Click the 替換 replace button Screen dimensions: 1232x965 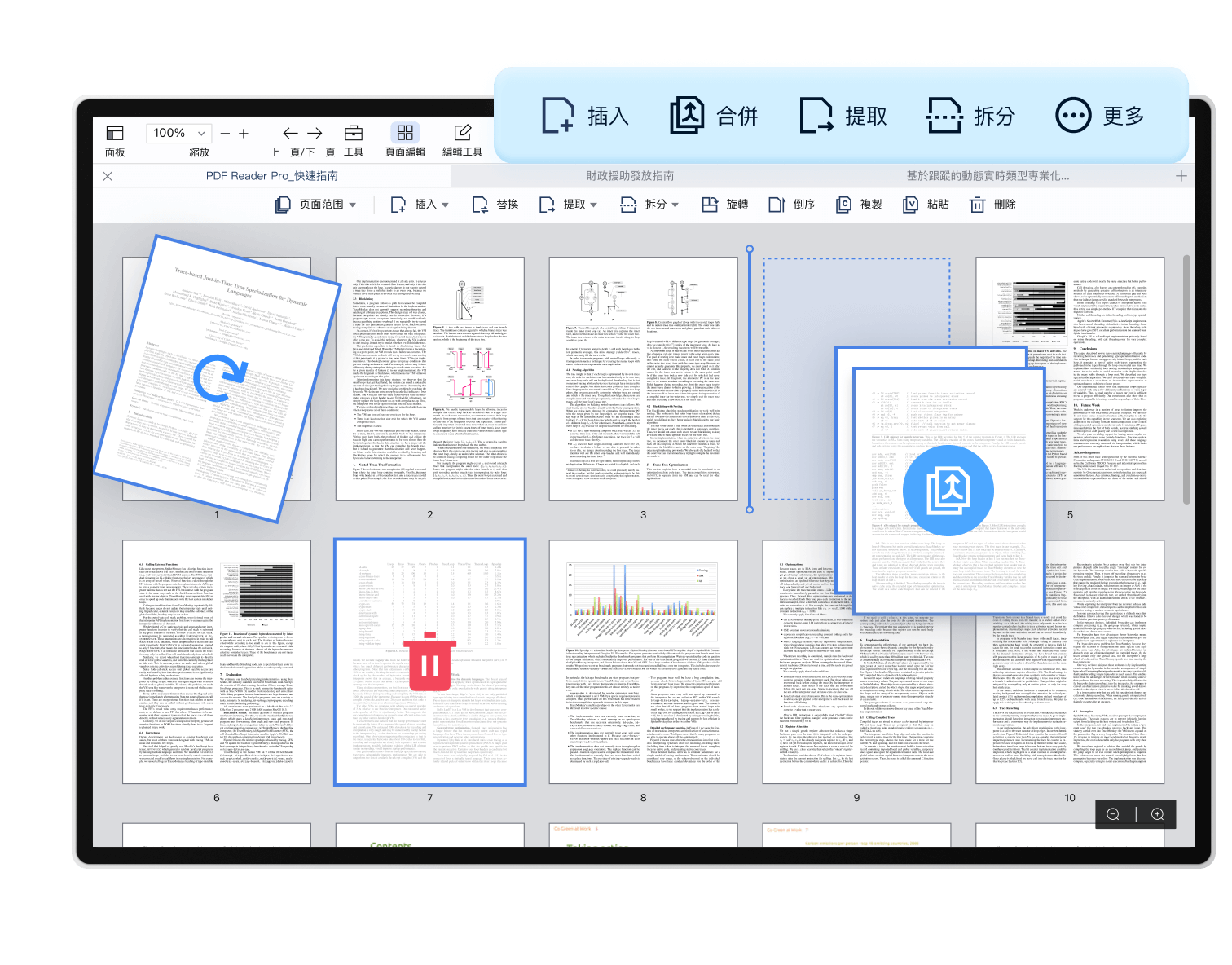pos(496,205)
